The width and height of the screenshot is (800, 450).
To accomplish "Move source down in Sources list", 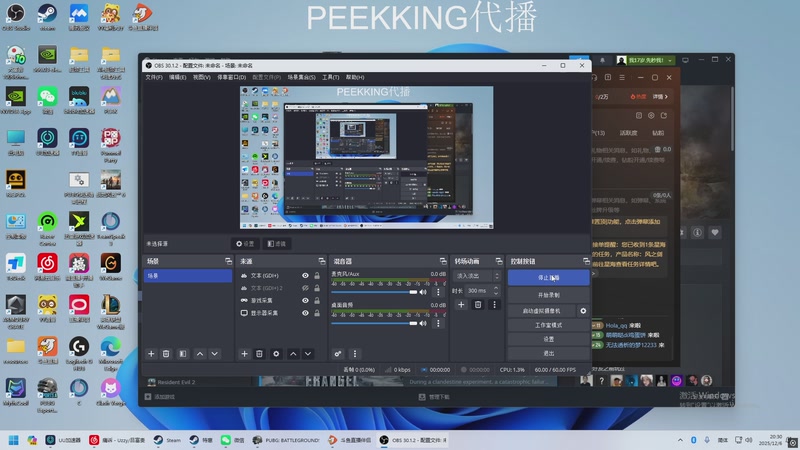I will point(308,354).
